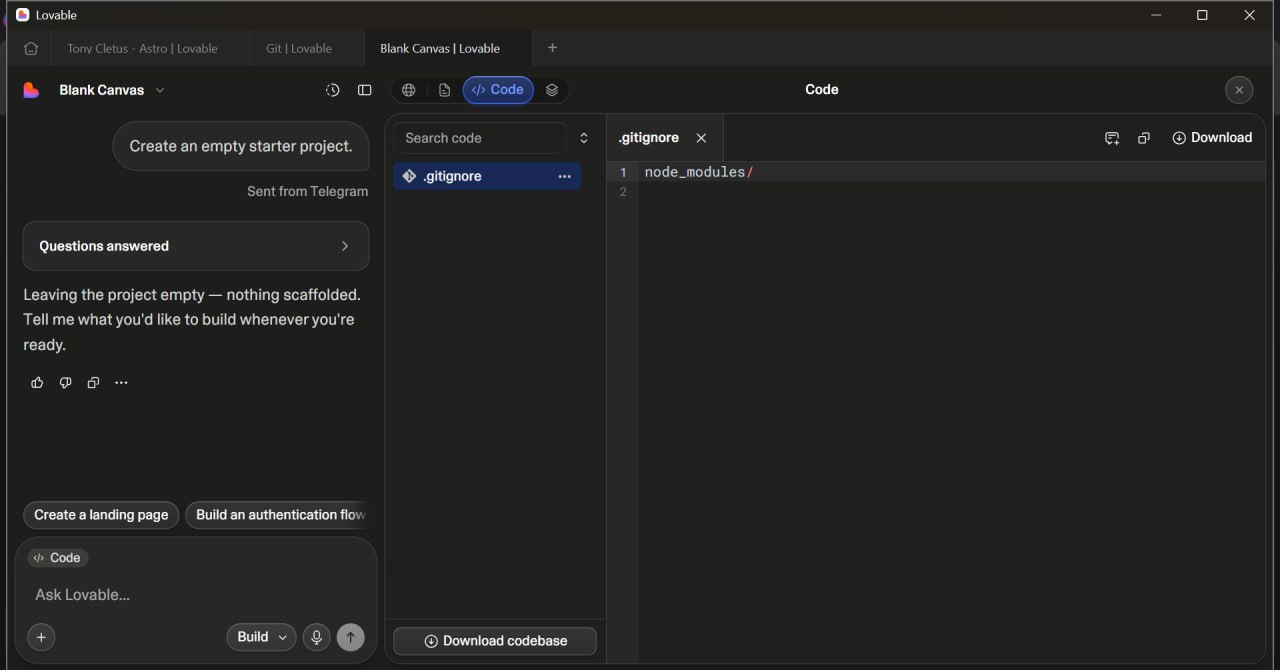Select the Code view button

click(x=498, y=90)
